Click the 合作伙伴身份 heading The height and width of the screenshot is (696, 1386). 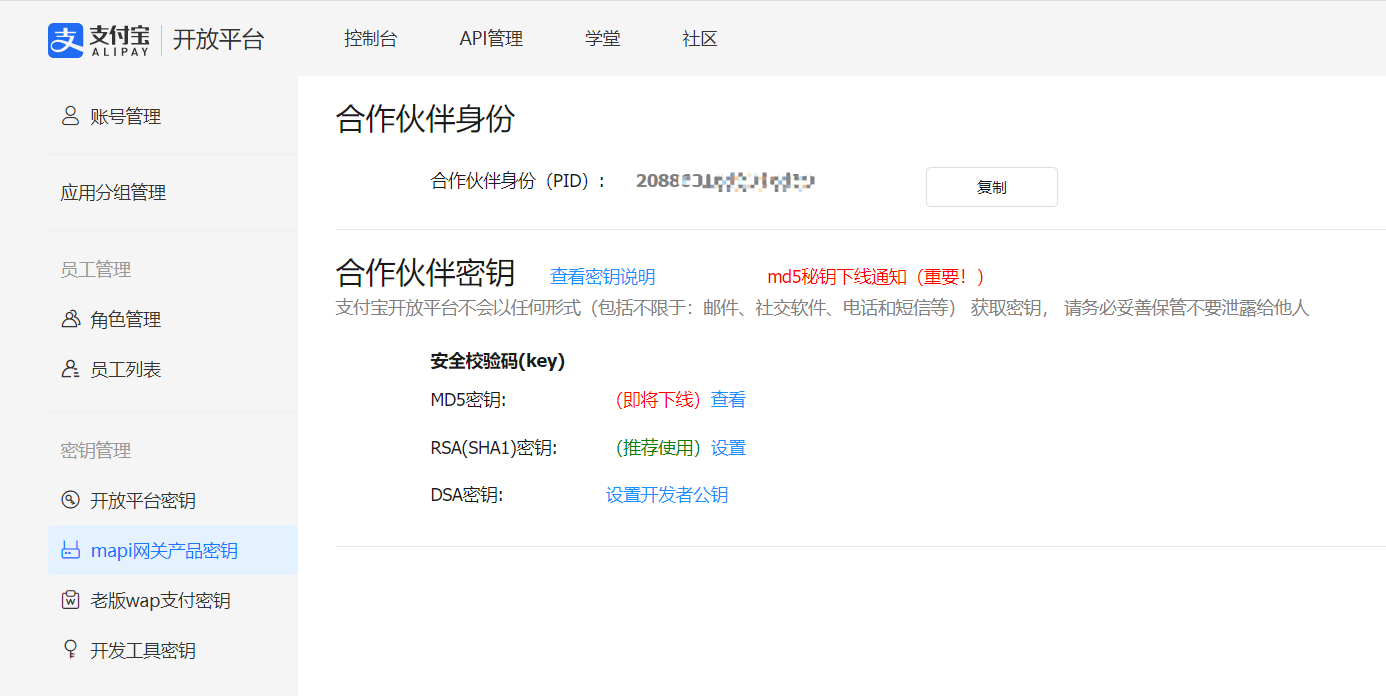425,119
